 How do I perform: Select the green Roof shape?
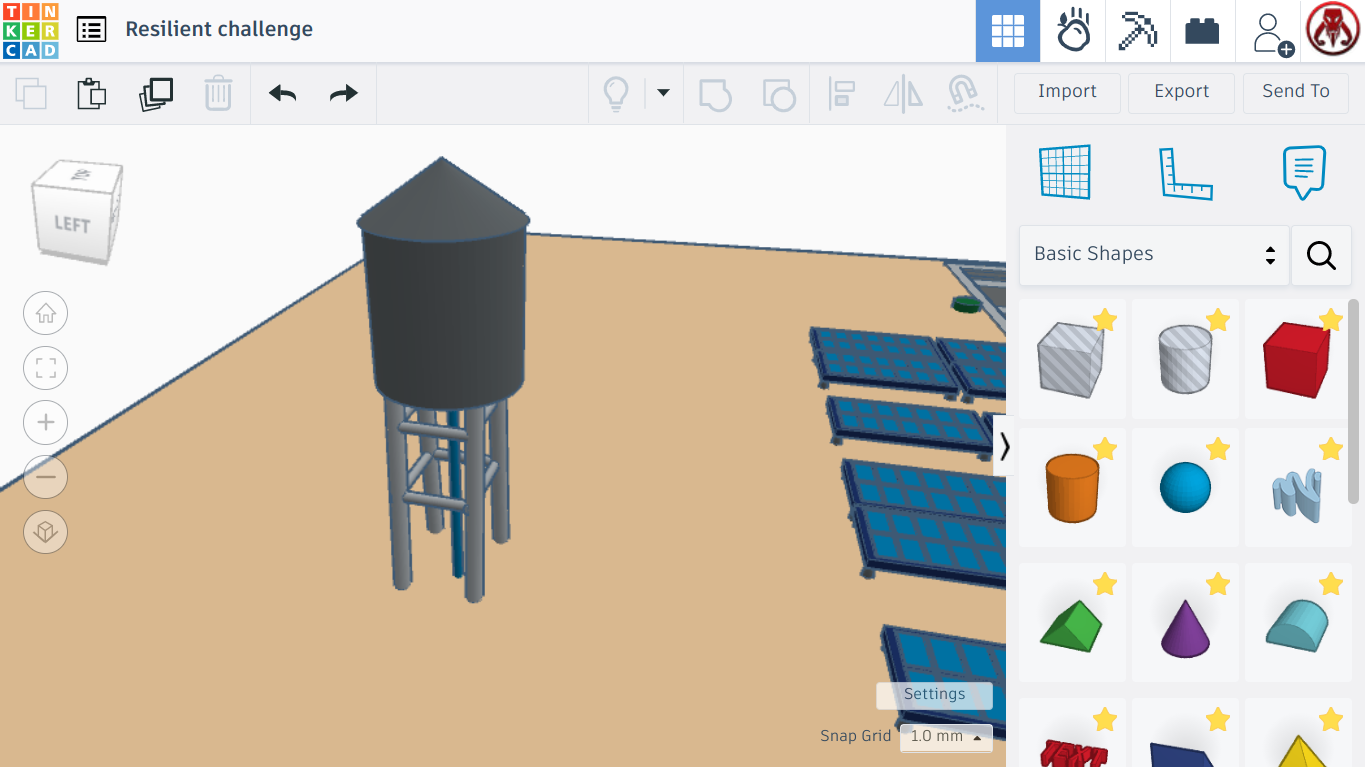click(x=1072, y=623)
